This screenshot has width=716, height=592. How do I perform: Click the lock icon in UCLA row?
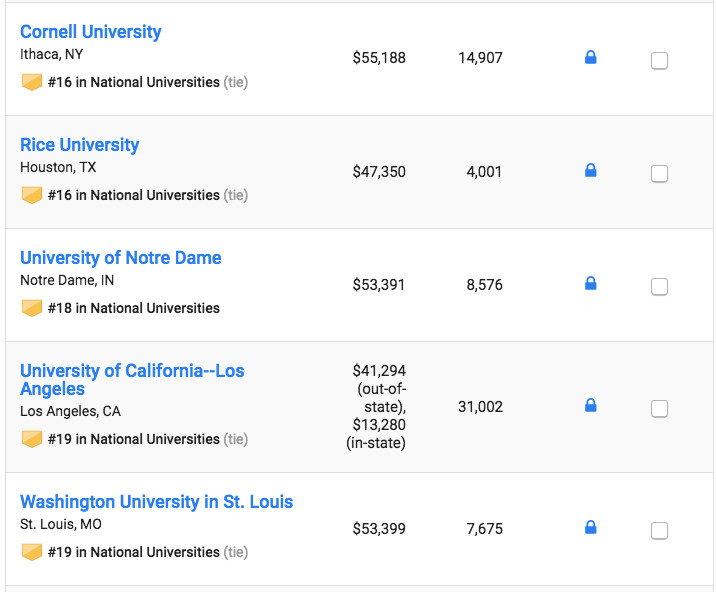pos(590,406)
